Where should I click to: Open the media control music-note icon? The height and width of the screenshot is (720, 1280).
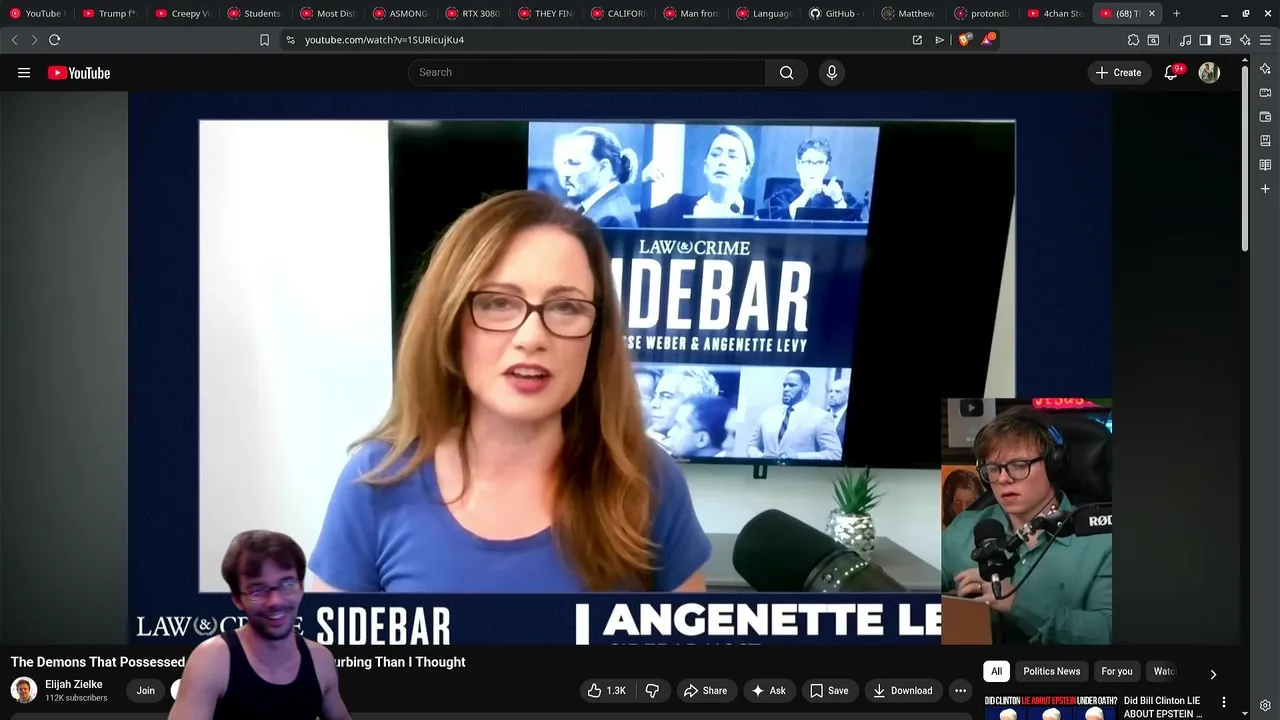(1185, 40)
